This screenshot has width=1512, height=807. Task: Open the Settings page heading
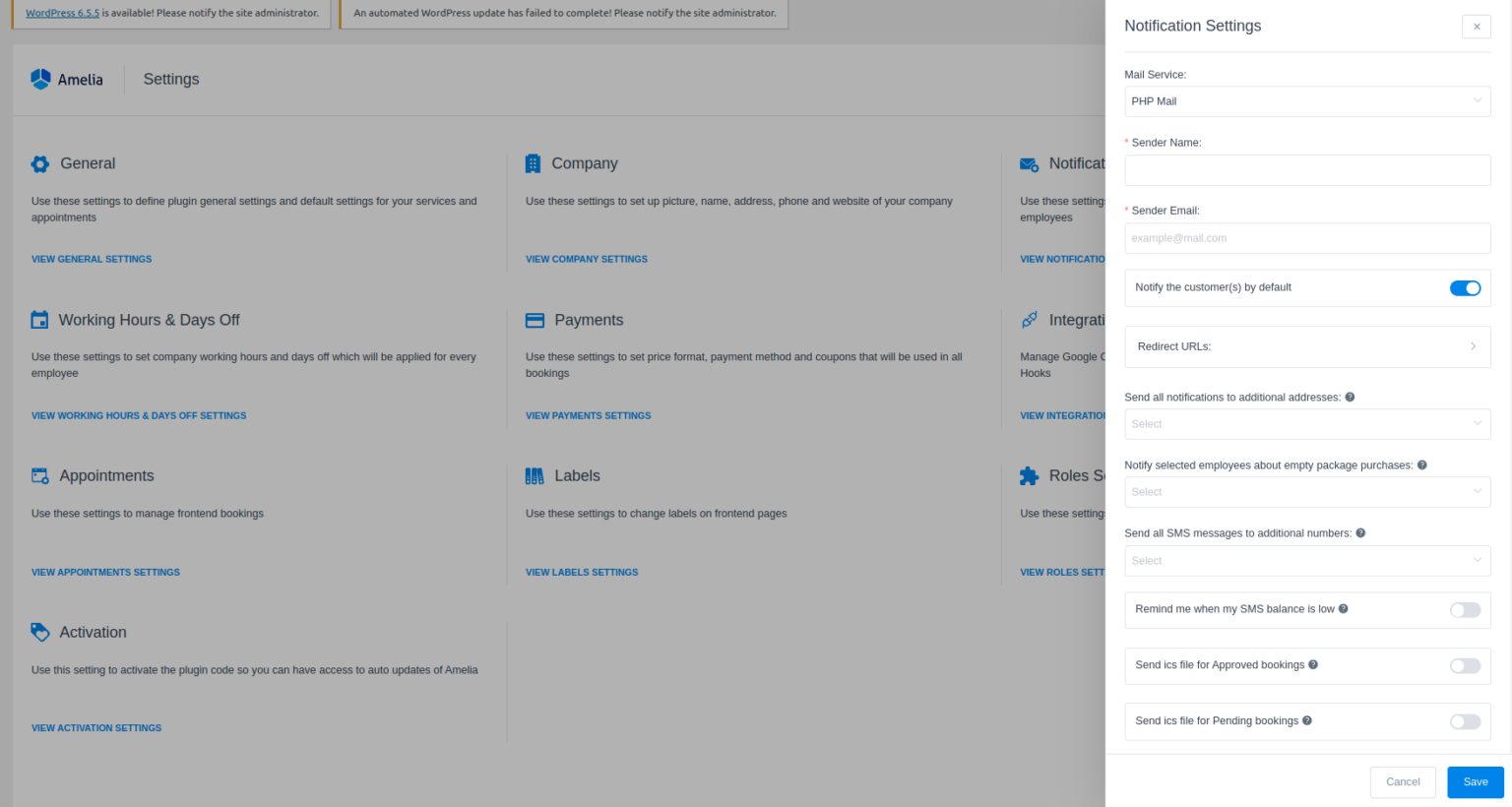170,79
